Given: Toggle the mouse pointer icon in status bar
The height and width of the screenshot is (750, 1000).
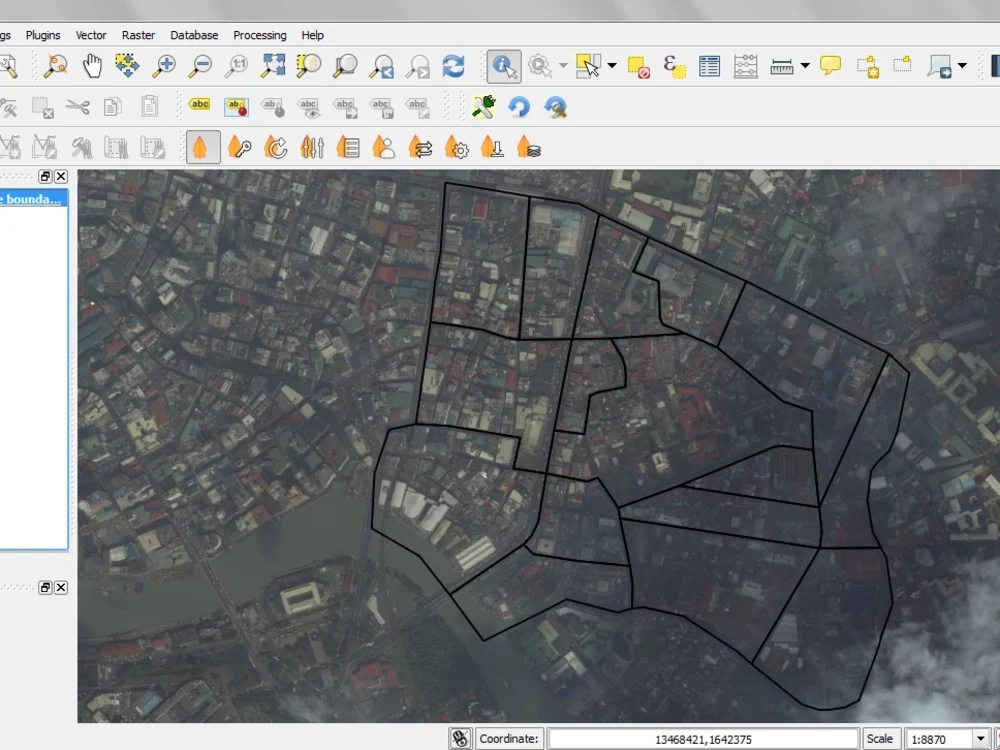Looking at the screenshot, I should click(459, 738).
